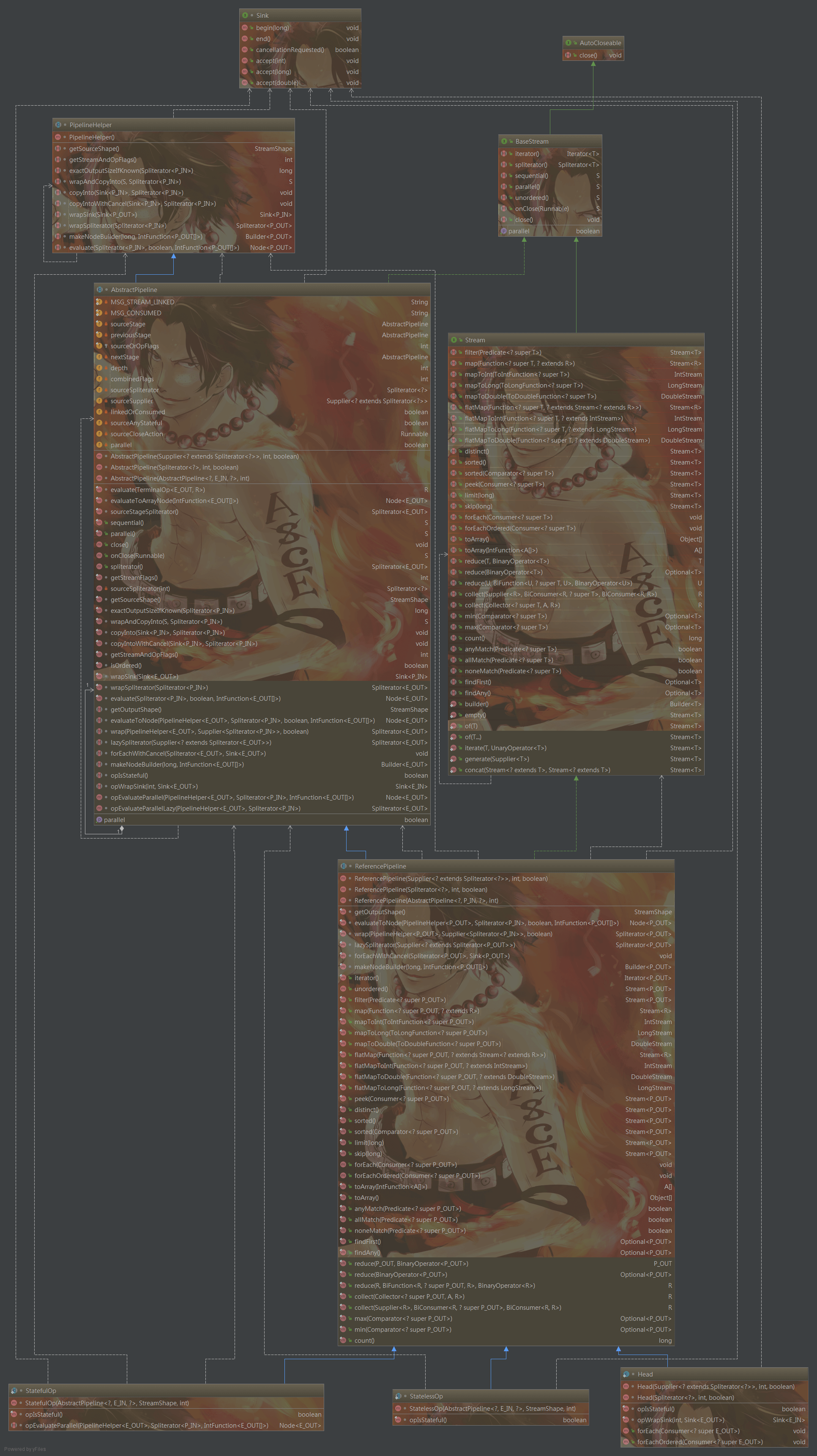The width and height of the screenshot is (817, 1456).
Task: Select the AbstractPipeline node title
Action: point(134,290)
